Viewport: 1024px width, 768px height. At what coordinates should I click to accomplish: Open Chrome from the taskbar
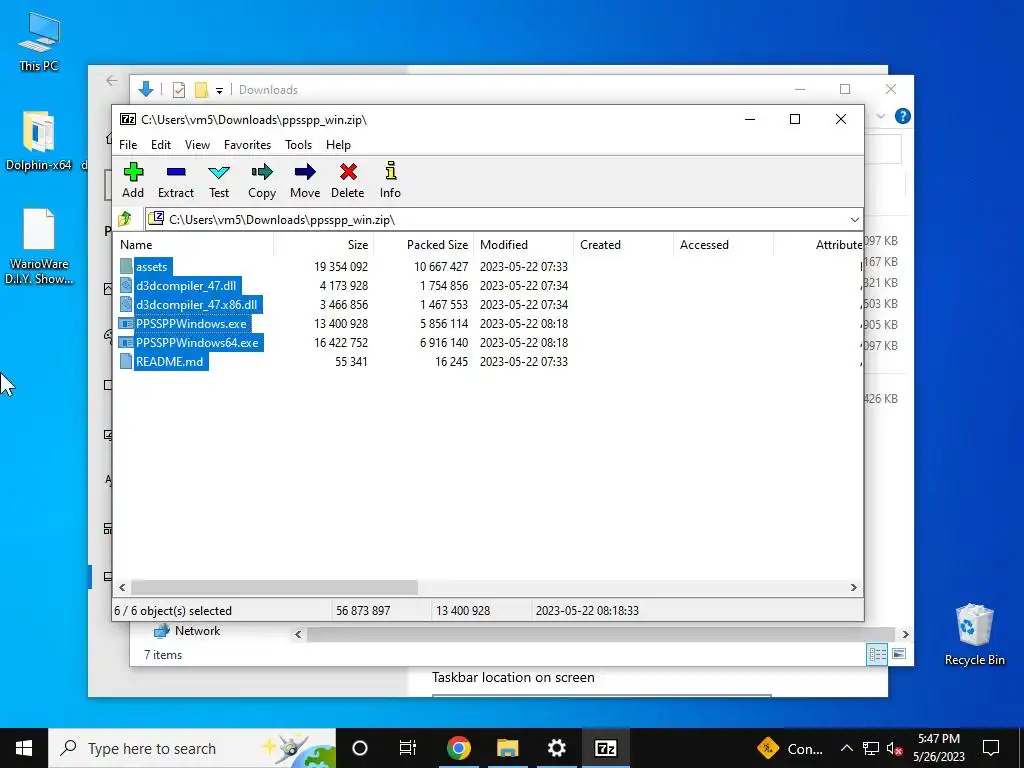[x=458, y=748]
